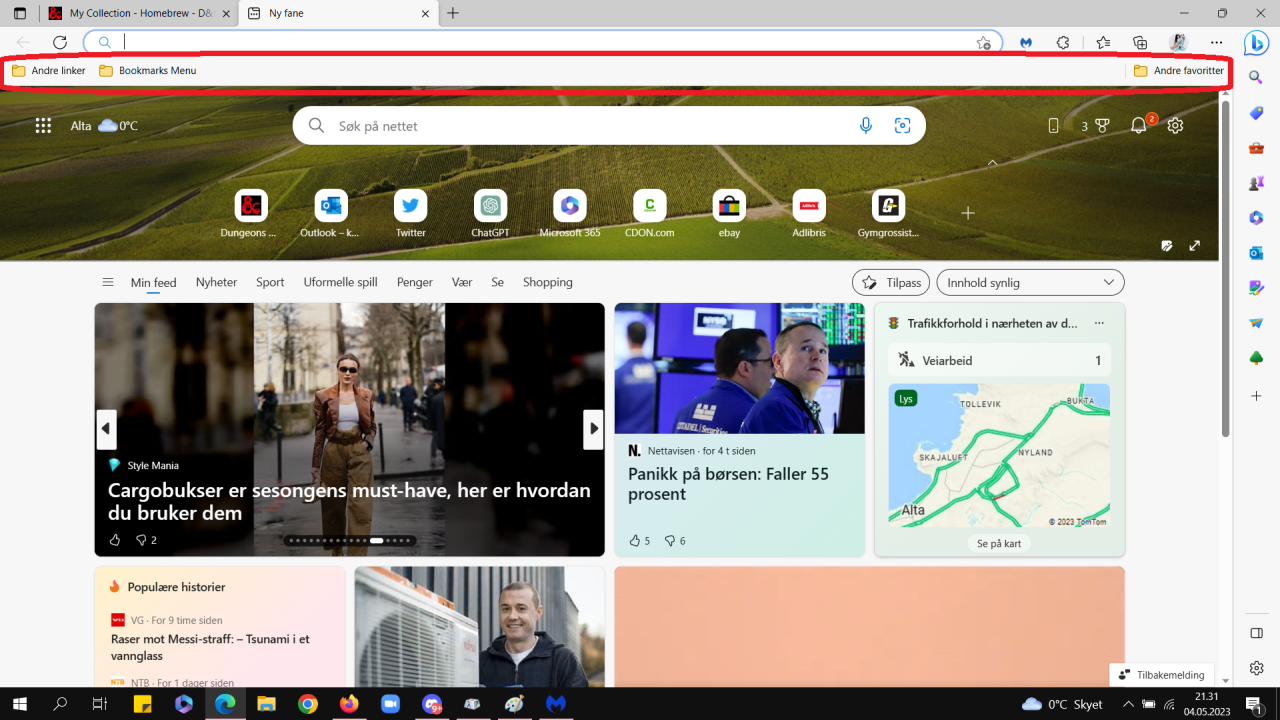This screenshot has height=720, width=1280.
Task: Collapse quick links with chevron arrow
Action: point(992,163)
